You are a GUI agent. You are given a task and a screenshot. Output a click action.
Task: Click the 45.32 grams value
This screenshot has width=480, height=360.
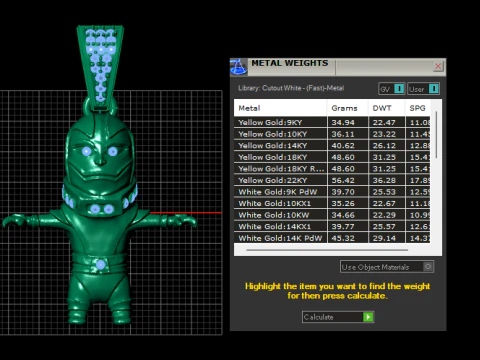coord(343,238)
